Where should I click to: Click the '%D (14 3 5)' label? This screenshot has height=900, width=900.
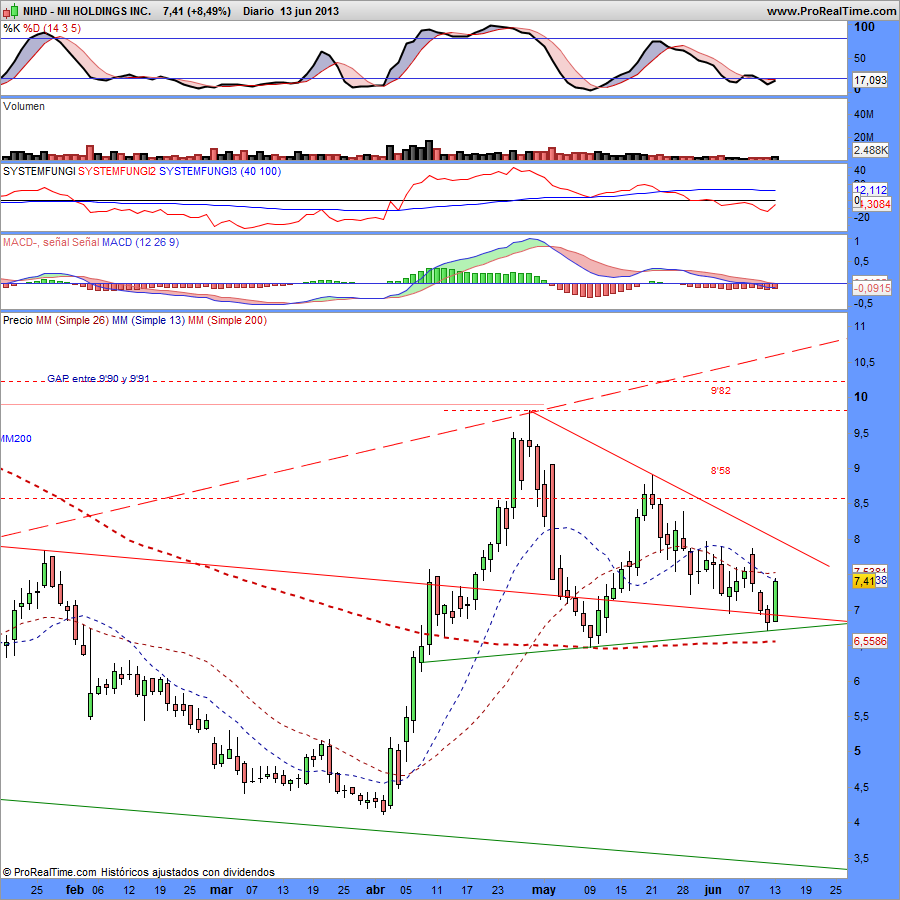point(52,28)
